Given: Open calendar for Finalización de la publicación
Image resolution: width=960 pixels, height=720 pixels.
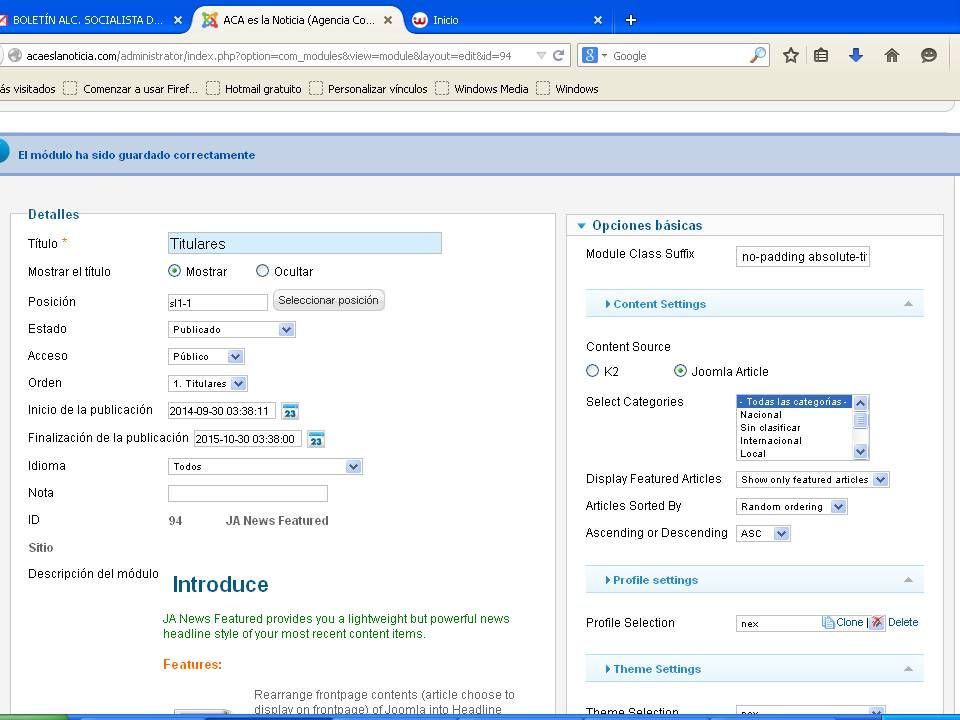Looking at the screenshot, I should 316,439.
